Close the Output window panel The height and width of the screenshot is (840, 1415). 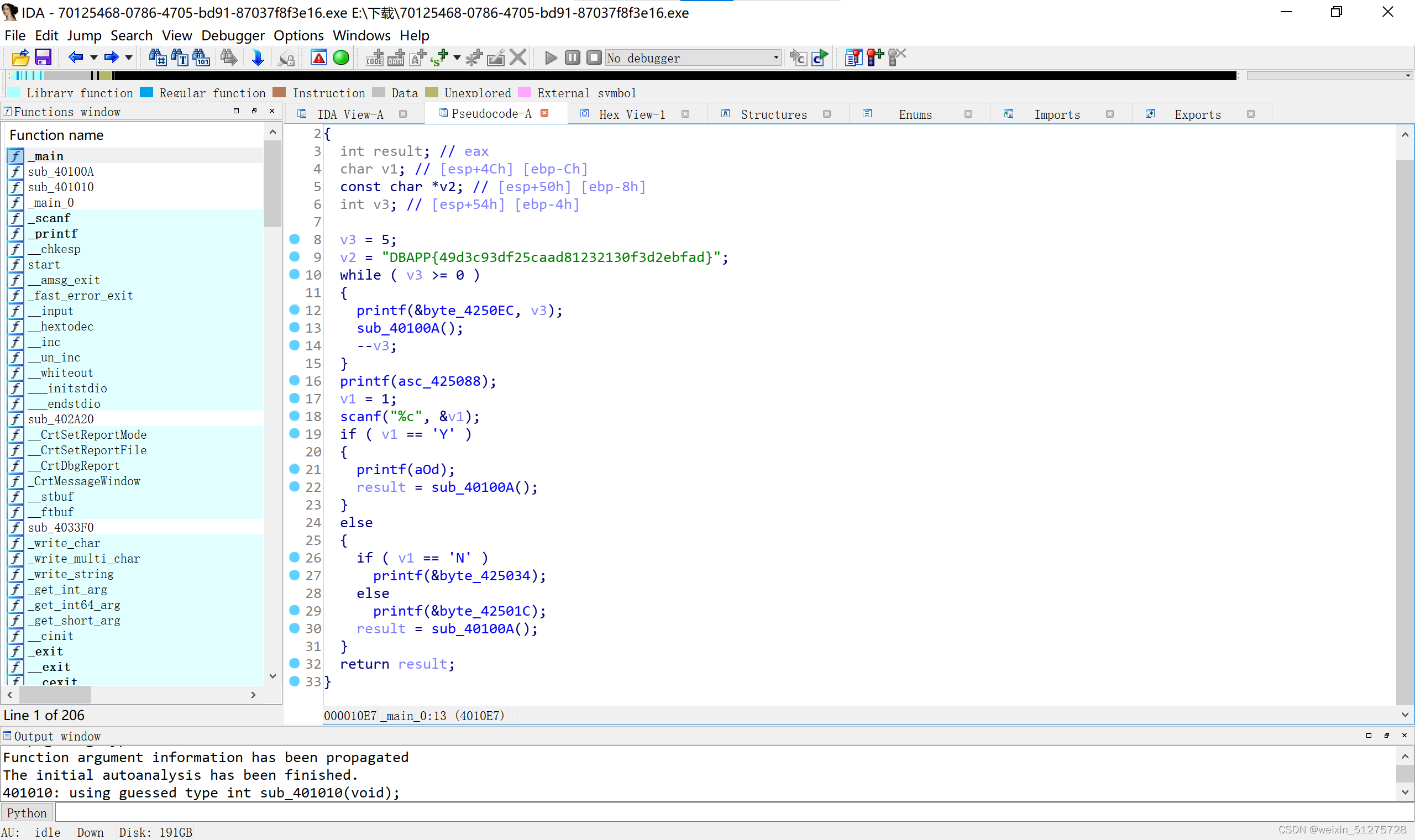1404,736
